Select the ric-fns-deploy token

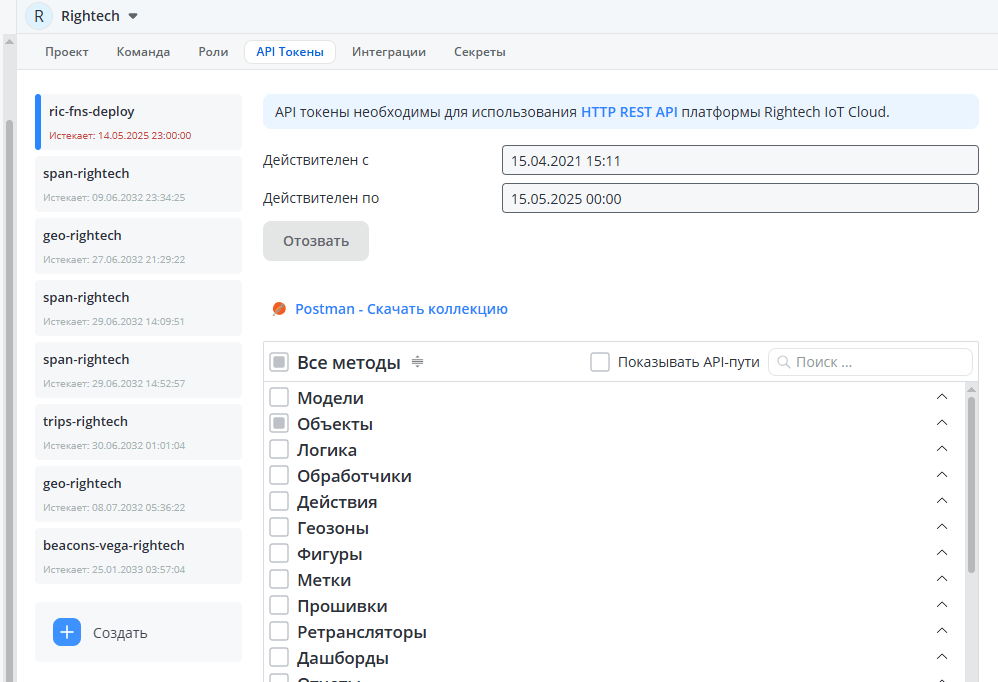pos(139,122)
